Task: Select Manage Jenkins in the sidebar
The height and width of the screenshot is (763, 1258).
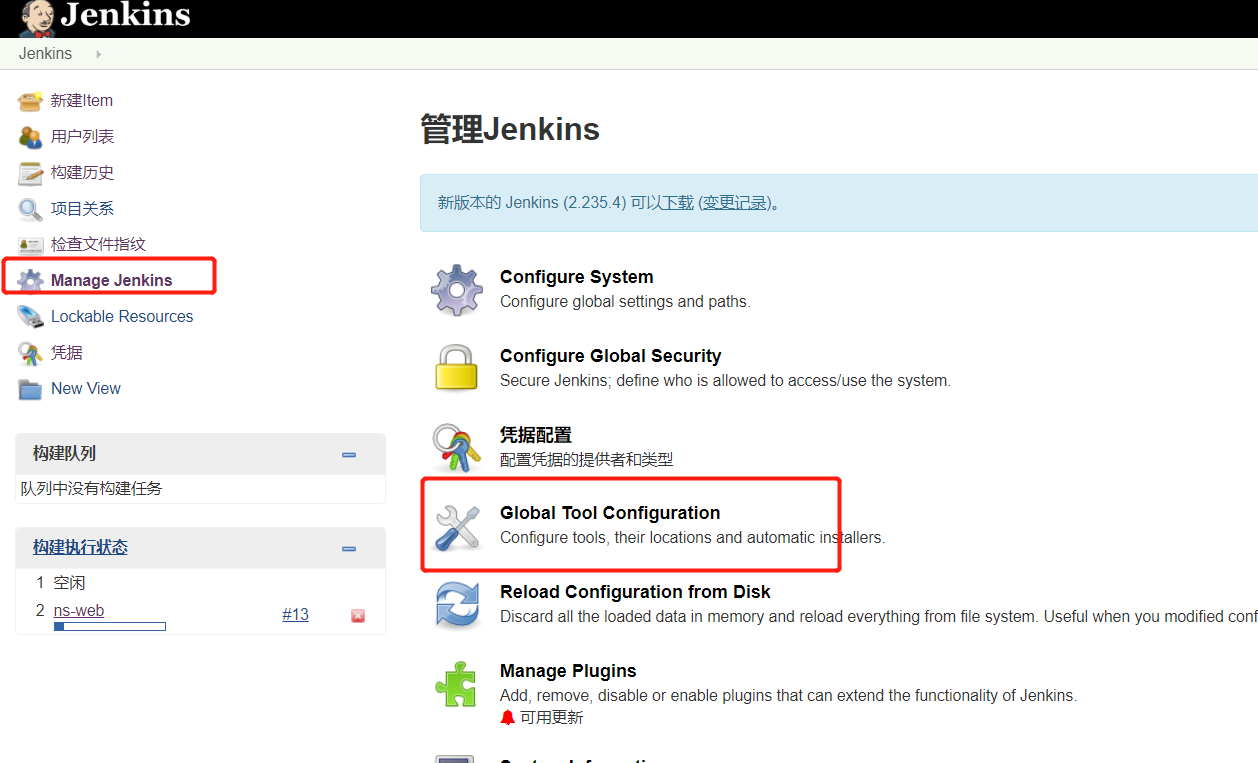Action: [x=112, y=280]
